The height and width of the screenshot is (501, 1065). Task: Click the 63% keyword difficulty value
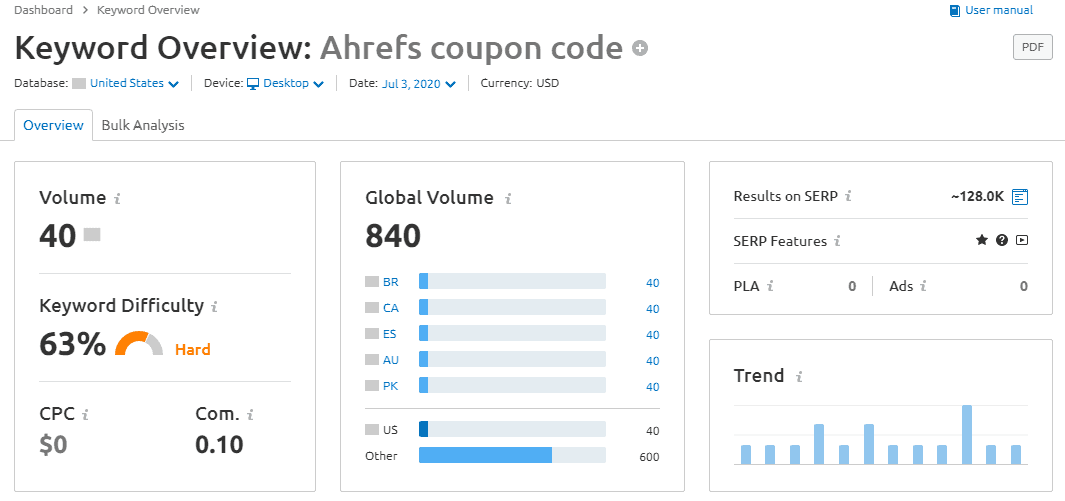coord(73,344)
